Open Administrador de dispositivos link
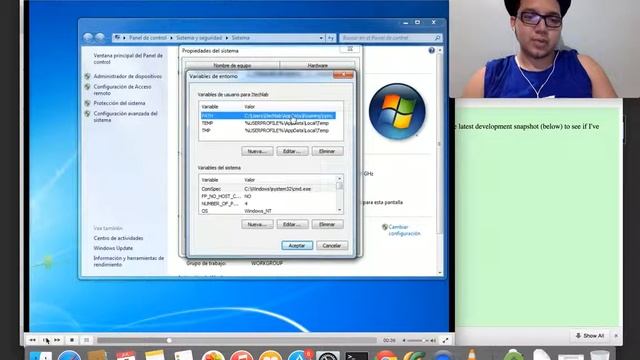This screenshot has width=640, height=360. 127,76
